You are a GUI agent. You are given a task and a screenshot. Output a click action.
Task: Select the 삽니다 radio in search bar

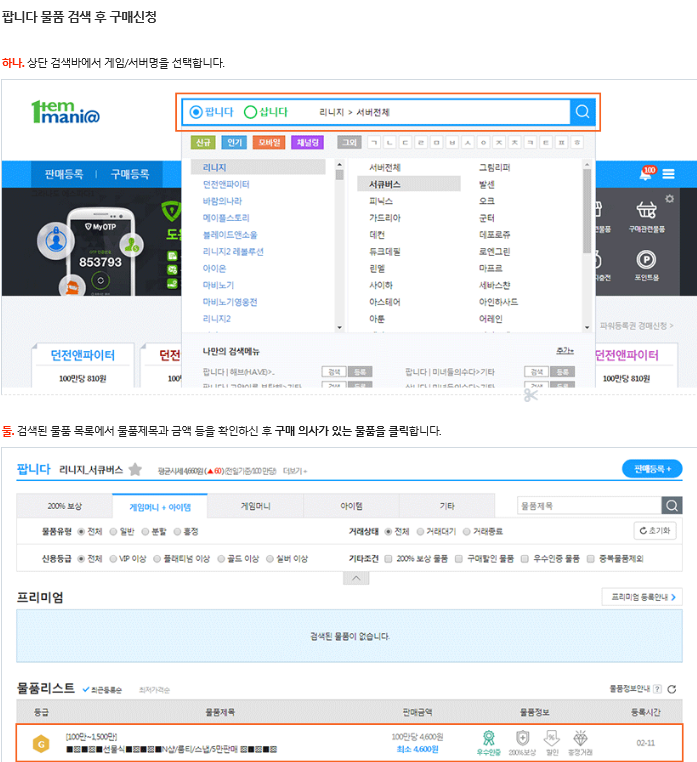[250, 112]
